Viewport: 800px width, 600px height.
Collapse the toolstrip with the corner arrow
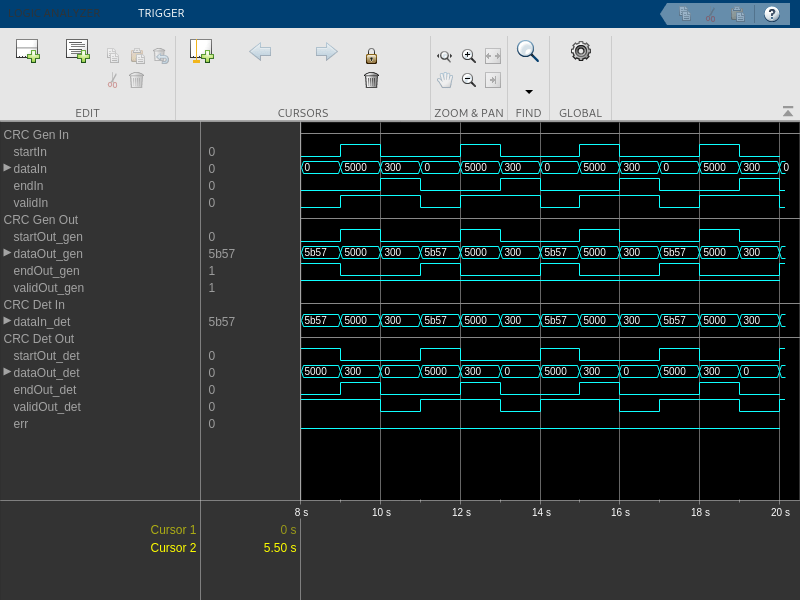[787, 112]
